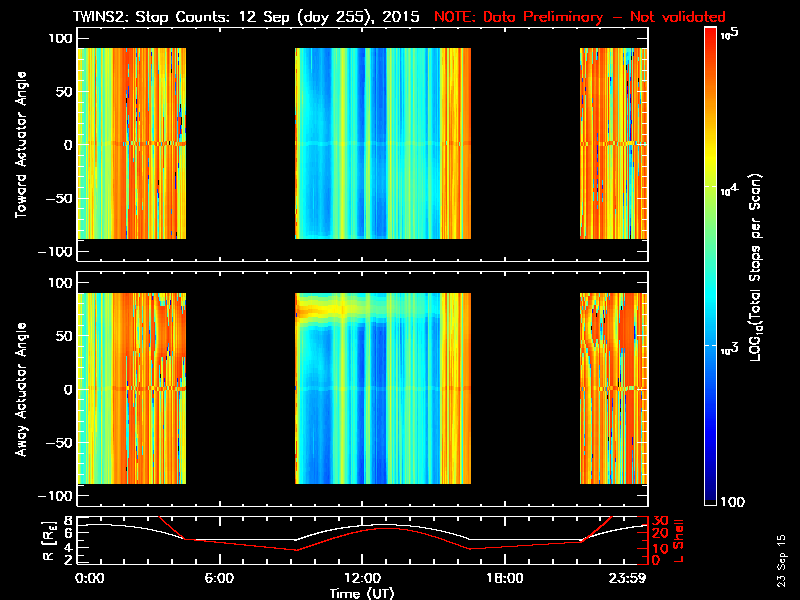Pick the 10^3 tick label on color bar
The image size is (800, 600).
click(733, 347)
